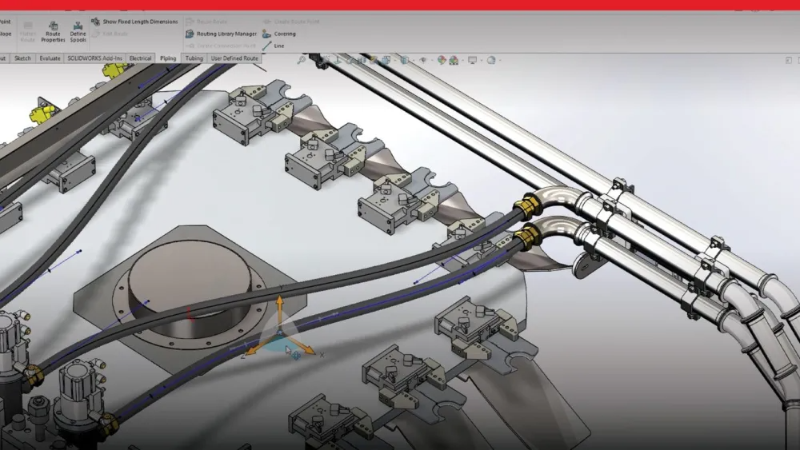
Task: Toggle Show Fixed Length Dimensions
Action: coord(135,21)
